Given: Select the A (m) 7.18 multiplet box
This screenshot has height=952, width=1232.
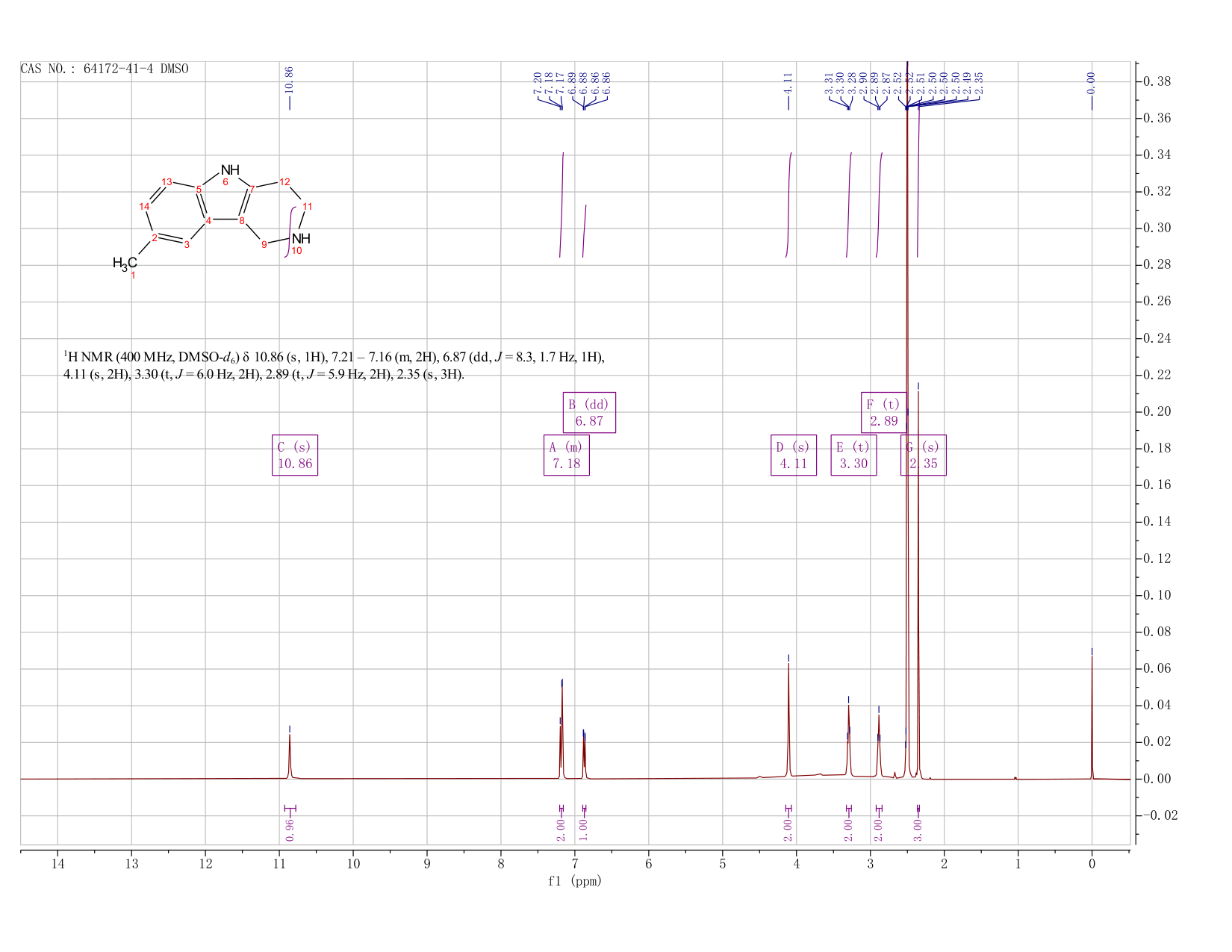Looking at the screenshot, I should (x=567, y=455).
